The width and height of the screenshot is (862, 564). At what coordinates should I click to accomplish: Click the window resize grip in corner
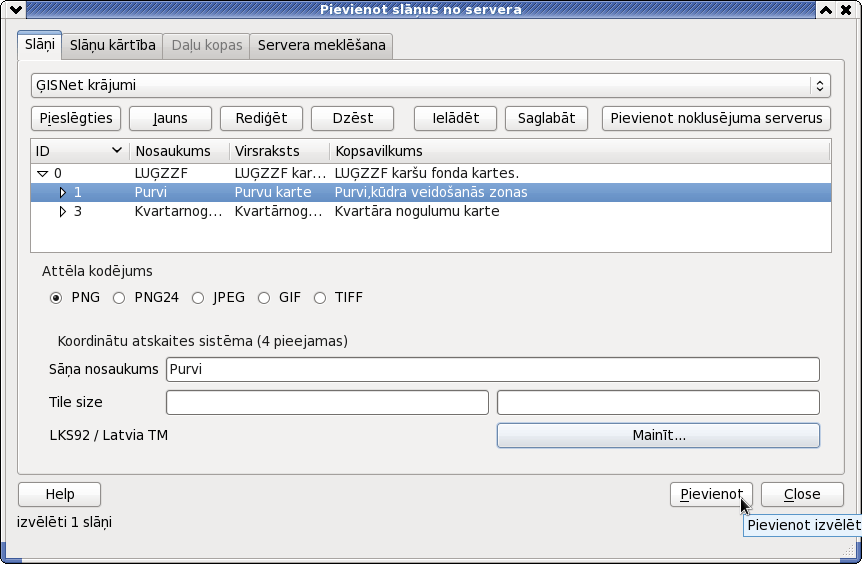click(x=849, y=550)
